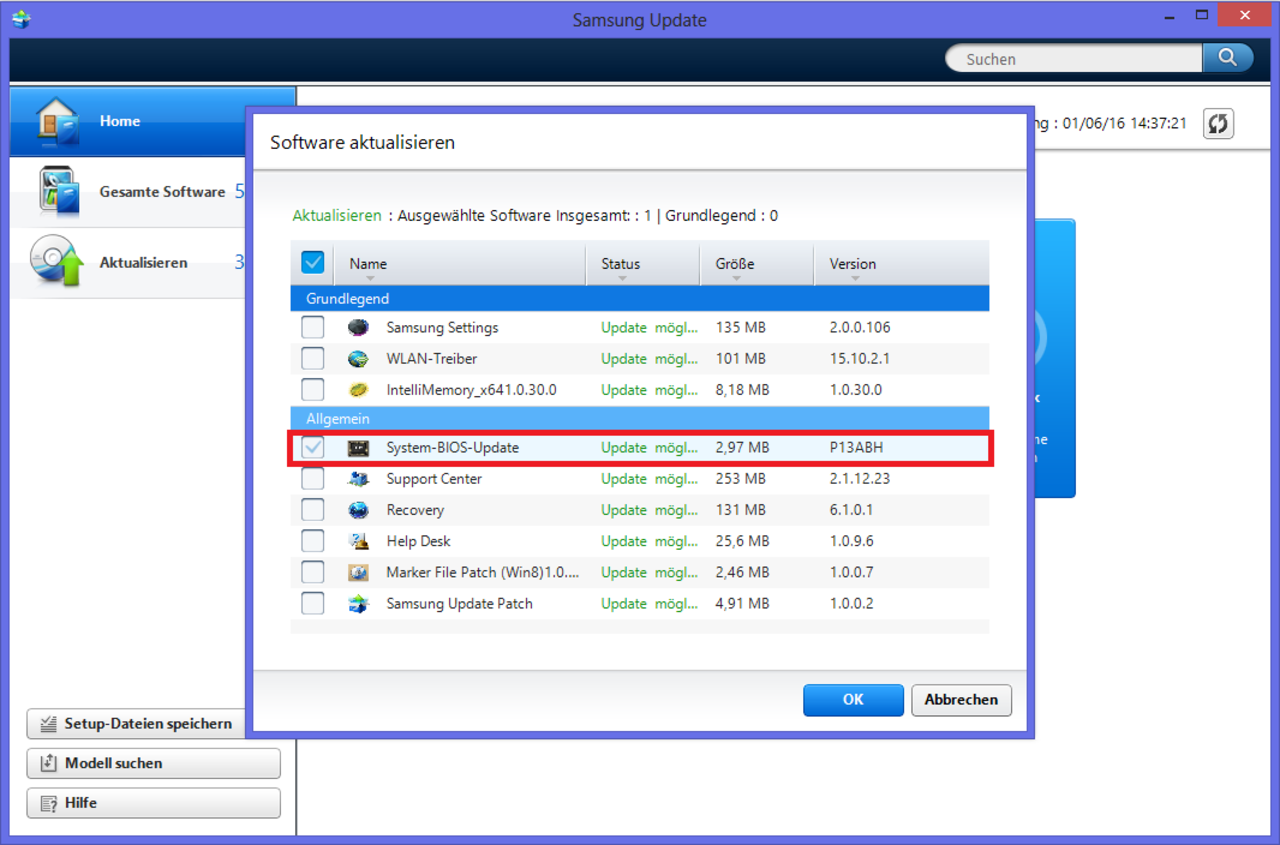Viewport: 1280px width, 845px height.
Task: Toggle the select-all checkbox in header
Action: [313, 262]
